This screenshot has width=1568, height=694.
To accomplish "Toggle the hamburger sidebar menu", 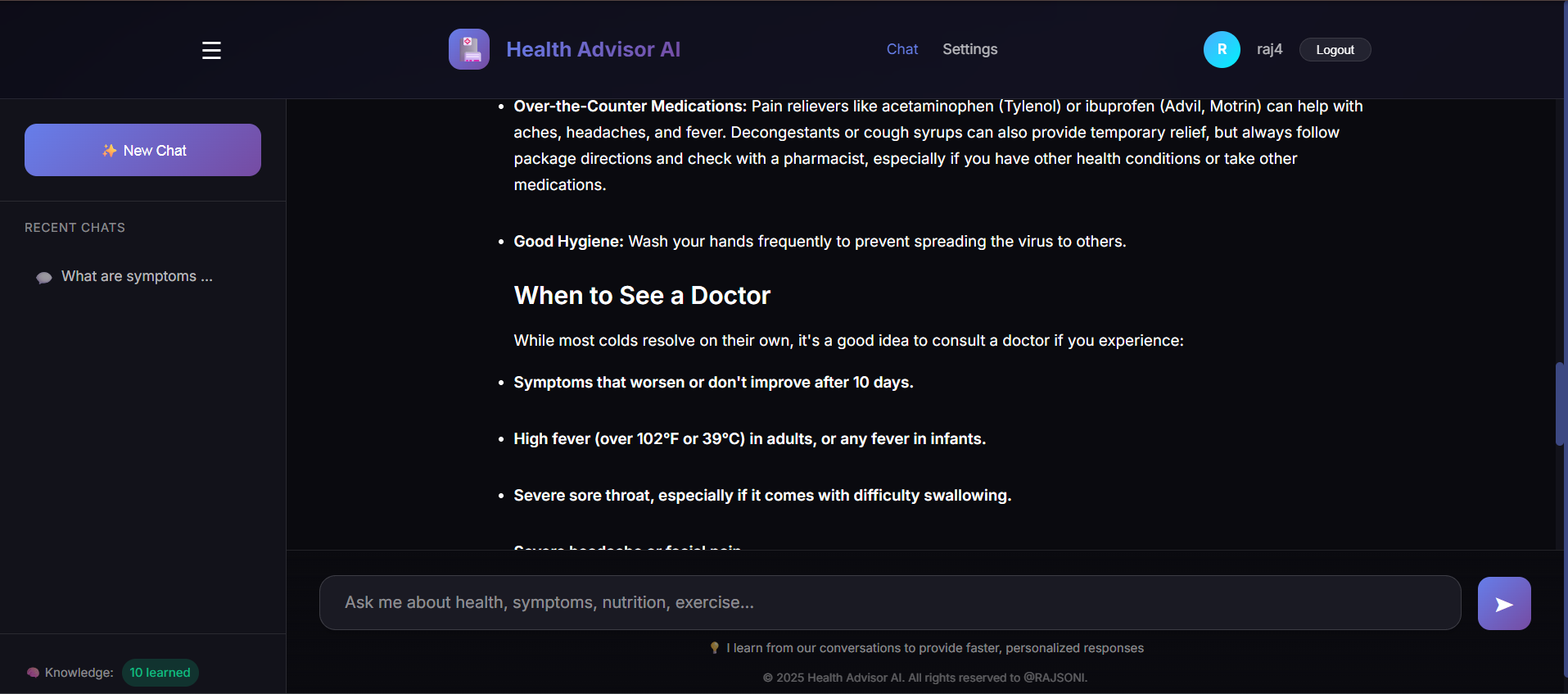I will (x=211, y=50).
